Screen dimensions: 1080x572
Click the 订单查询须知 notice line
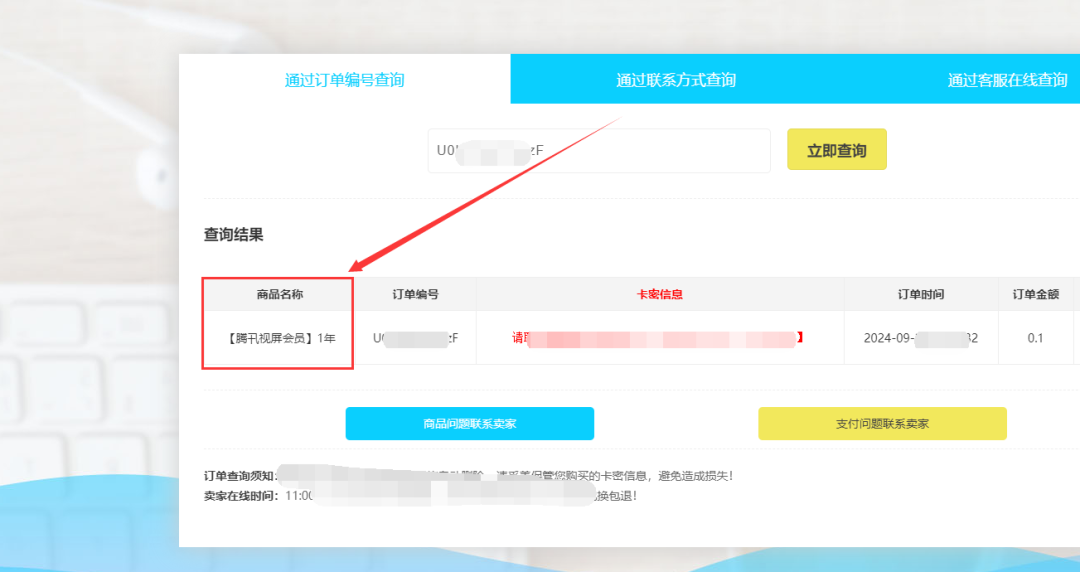pos(468,476)
